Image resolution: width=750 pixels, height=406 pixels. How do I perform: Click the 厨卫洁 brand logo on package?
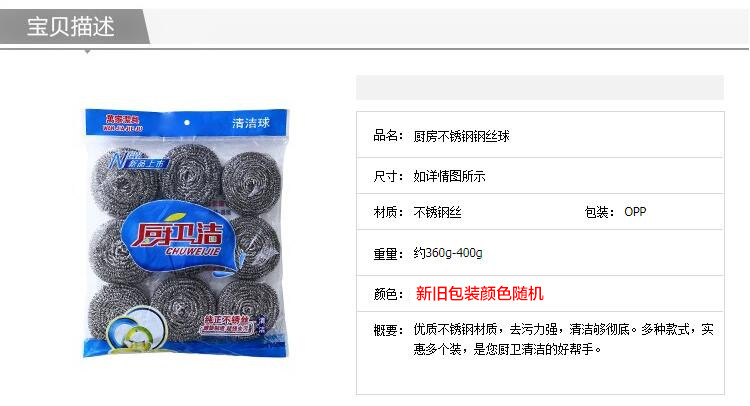[x=178, y=233]
